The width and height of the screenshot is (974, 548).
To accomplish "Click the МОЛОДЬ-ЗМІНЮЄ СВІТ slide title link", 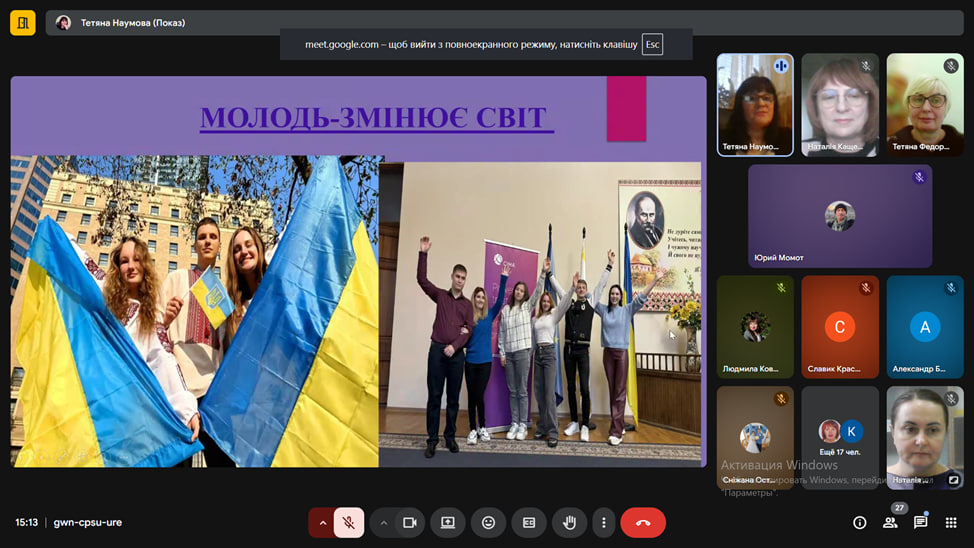I will point(376,117).
